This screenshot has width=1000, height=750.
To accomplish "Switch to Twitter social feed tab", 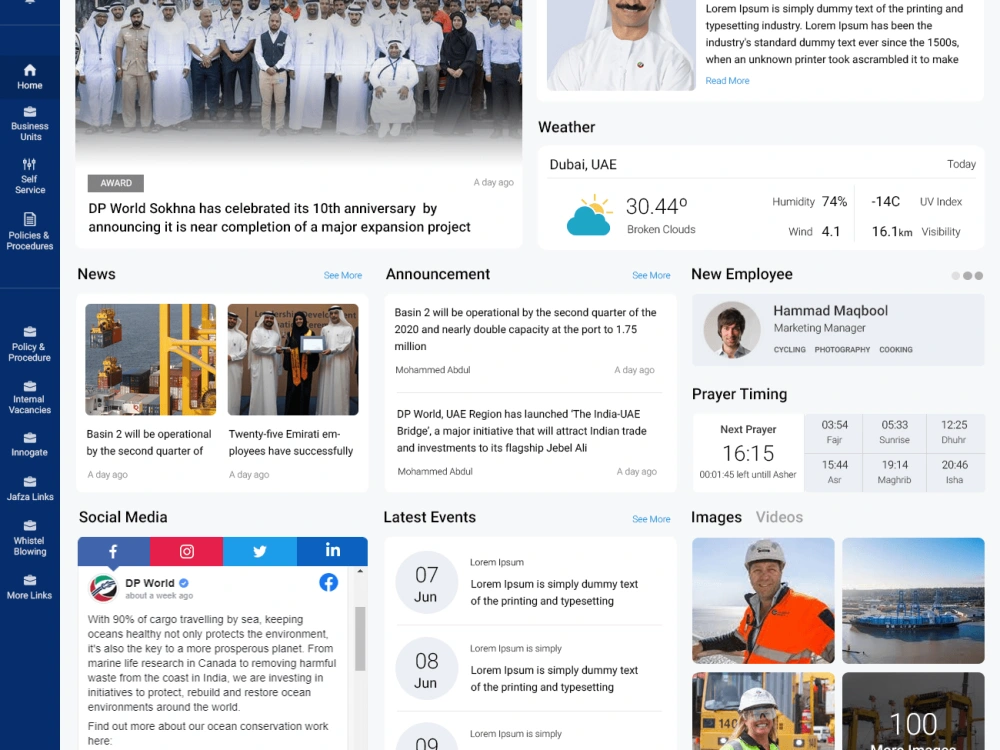I will point(260,552).
